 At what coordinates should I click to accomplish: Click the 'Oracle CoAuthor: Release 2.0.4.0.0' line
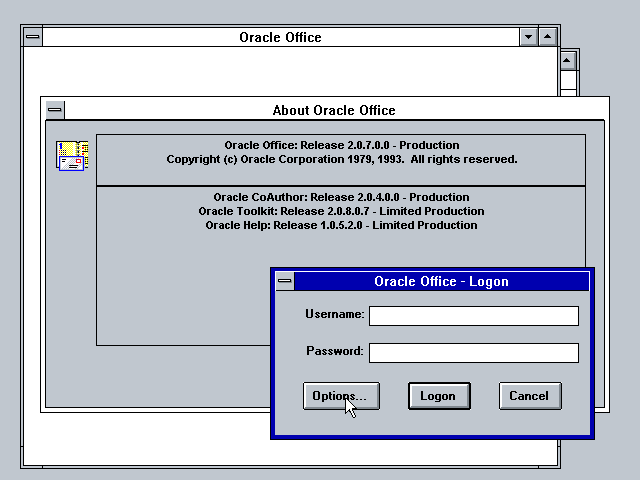(341, 197)
